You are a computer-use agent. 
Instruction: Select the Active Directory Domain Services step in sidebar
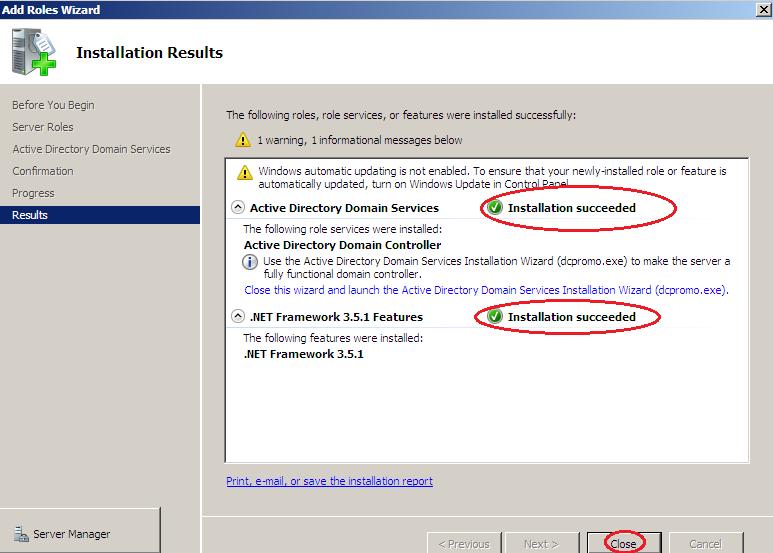click(91, 149)
